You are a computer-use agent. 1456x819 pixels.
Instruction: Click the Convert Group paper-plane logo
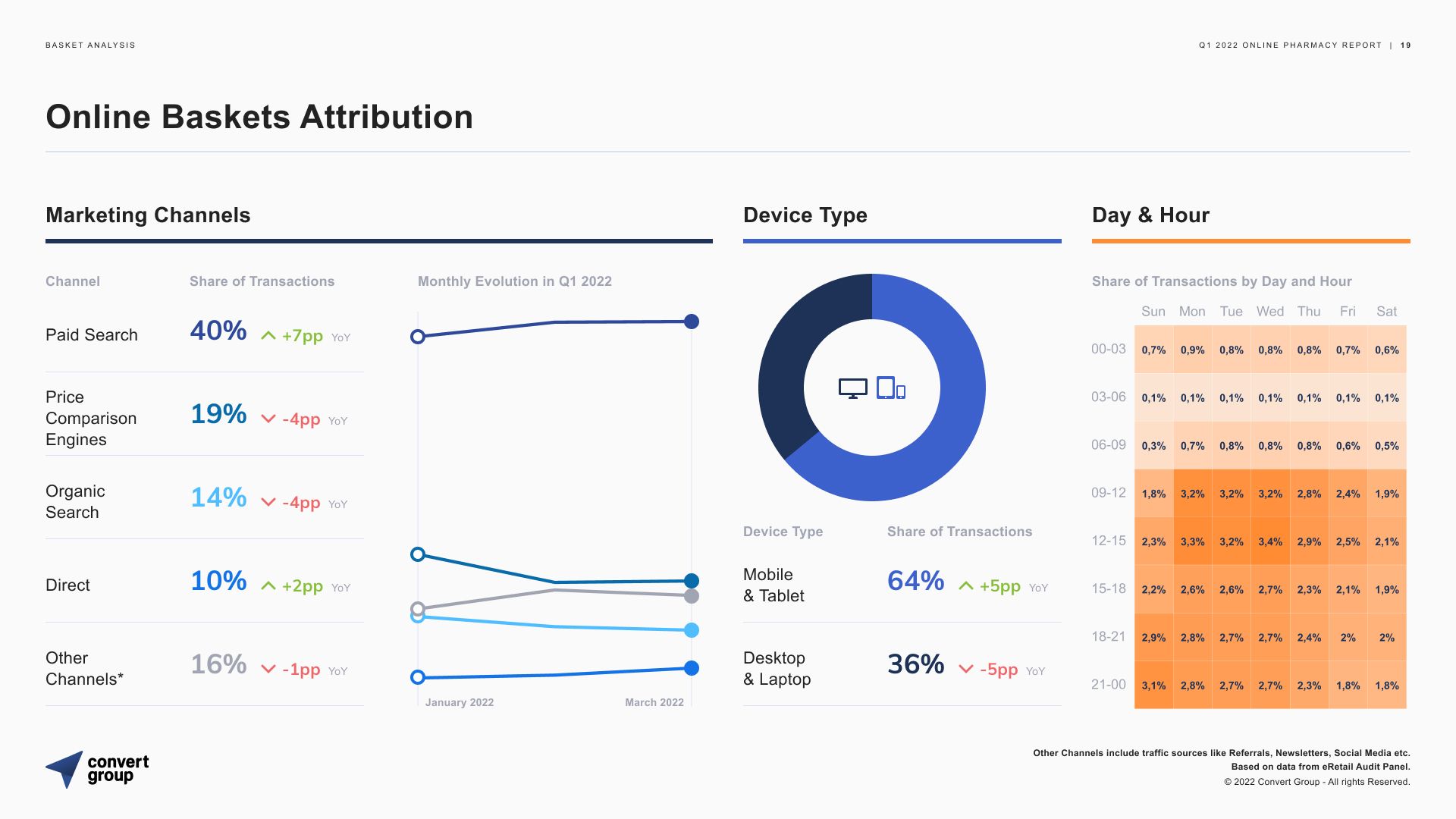point(65,769)
